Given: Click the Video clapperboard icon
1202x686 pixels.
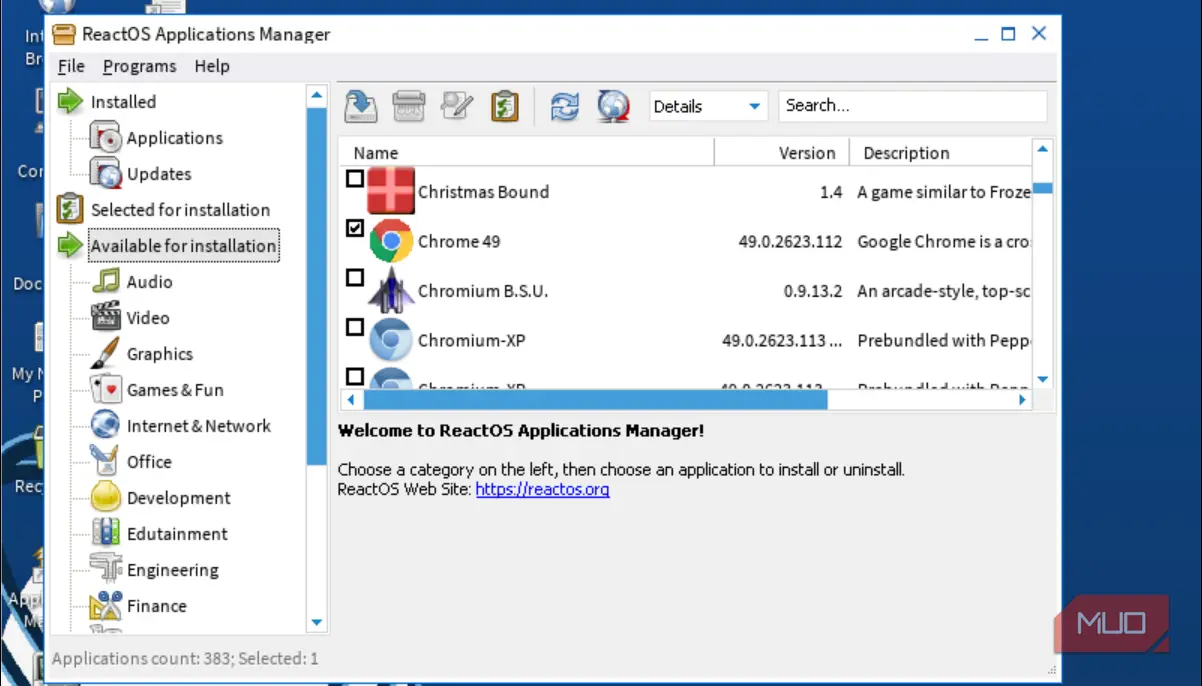Looking at the screenshot, I should point(105,317).
